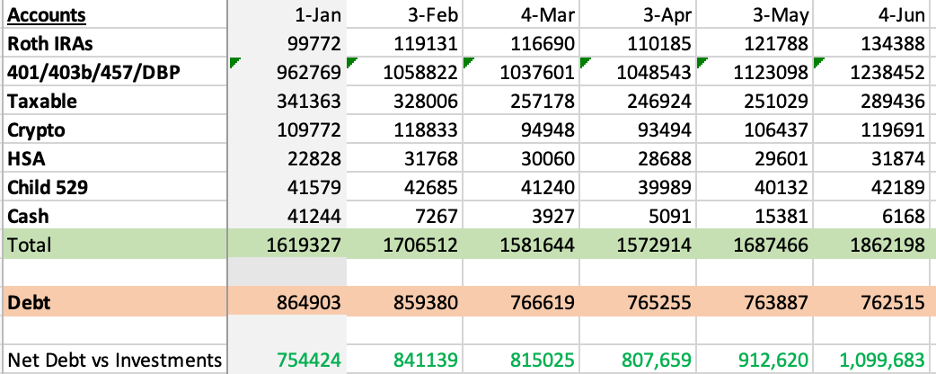936x374 pixels.
Task: Select the Debt value 766619
Action: 521,302
